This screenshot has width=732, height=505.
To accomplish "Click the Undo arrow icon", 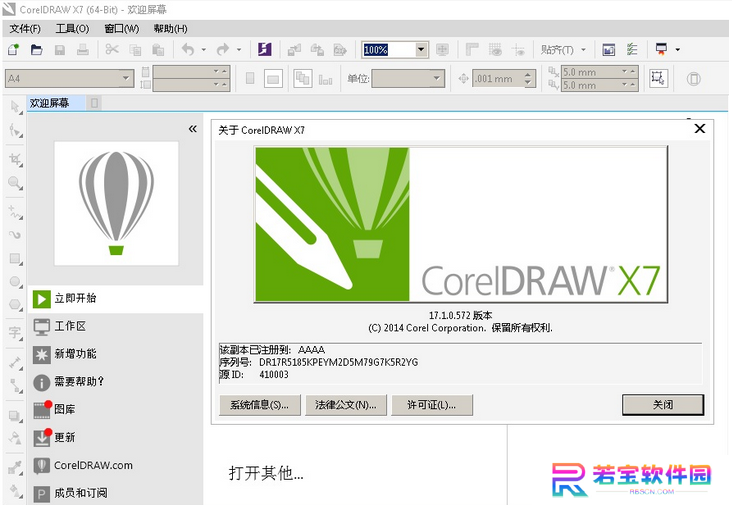I will click(x=188, y=49).
